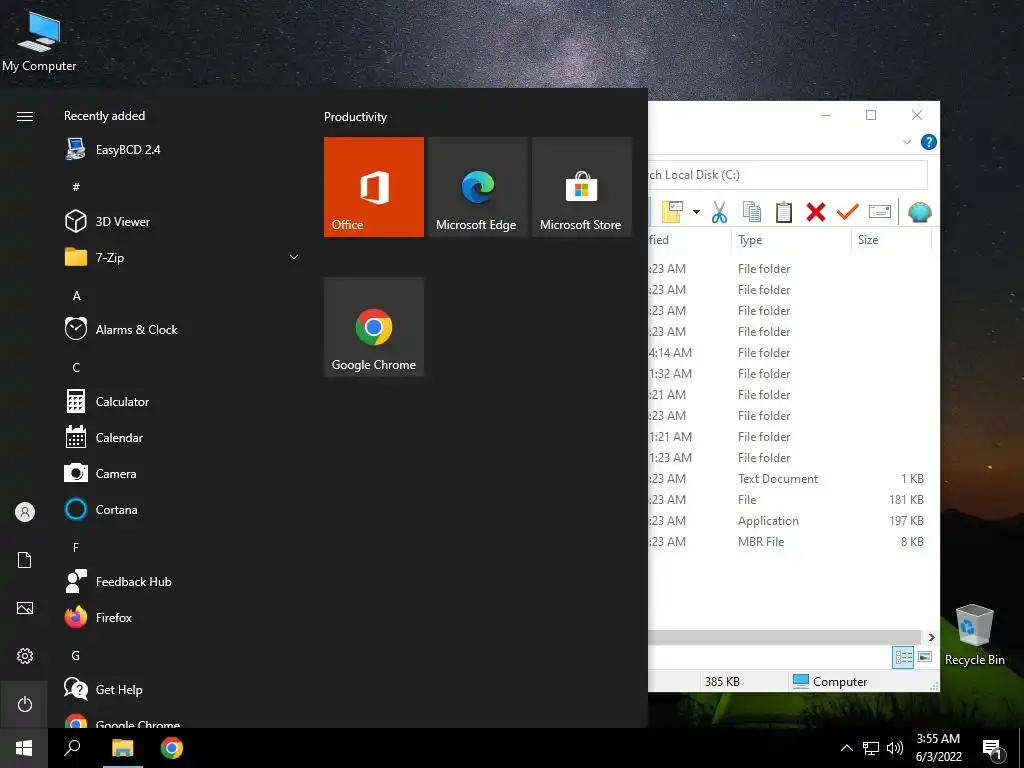Click the Paste clipboard toolbar icon
The image size is (1024, 768).
pyautogui.click(x=784, y=212)
